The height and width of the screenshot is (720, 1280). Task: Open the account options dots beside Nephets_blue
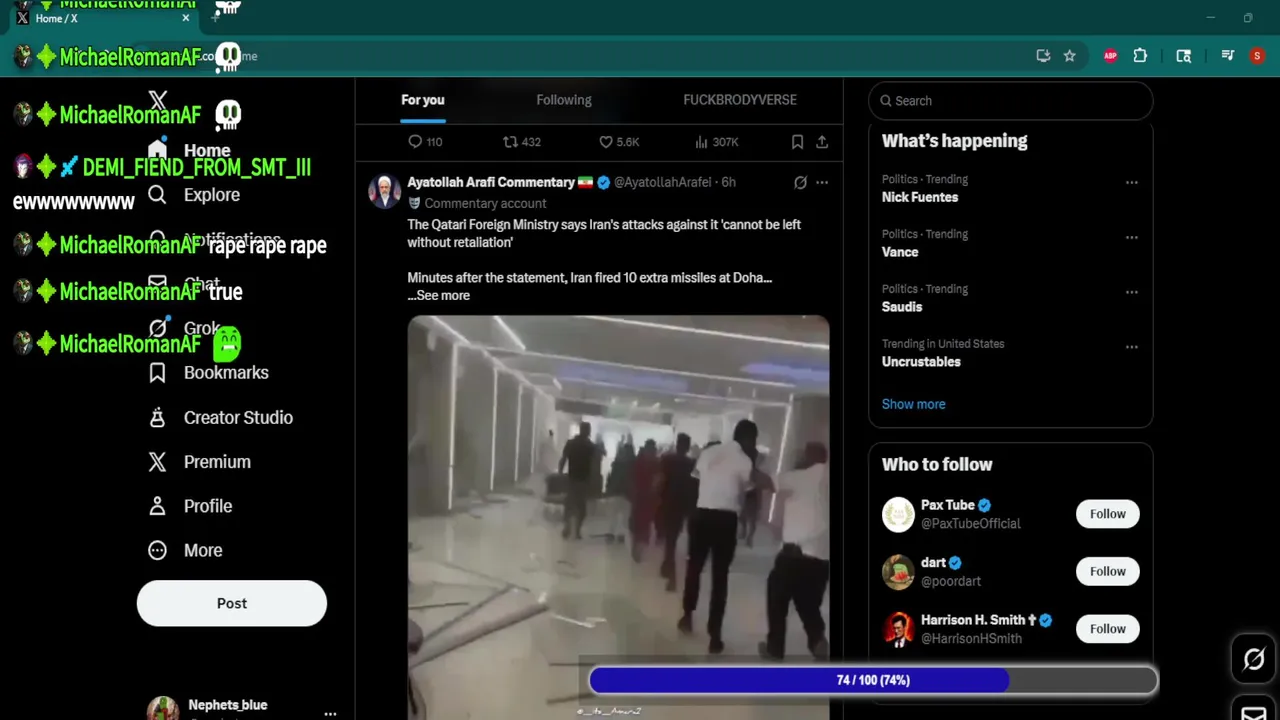point(330,714)
